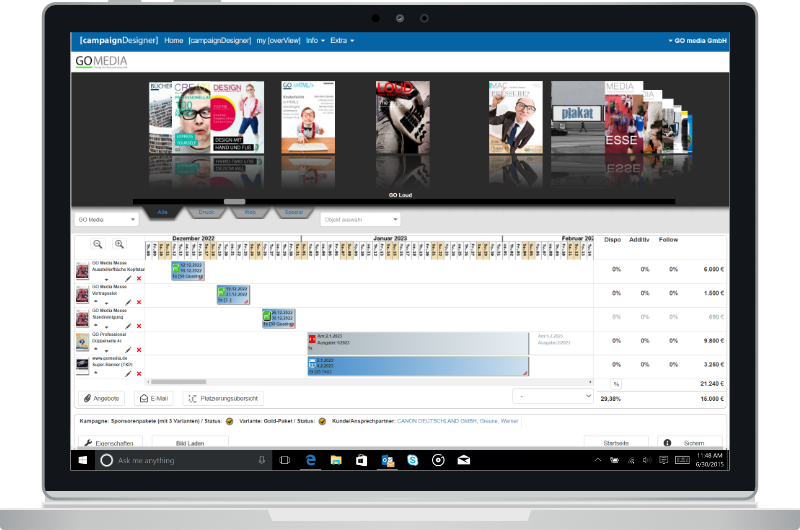Edit the Super-Banner row with the pencil icon
This screenshot has height=530, width=800.
tap(127, 373)
